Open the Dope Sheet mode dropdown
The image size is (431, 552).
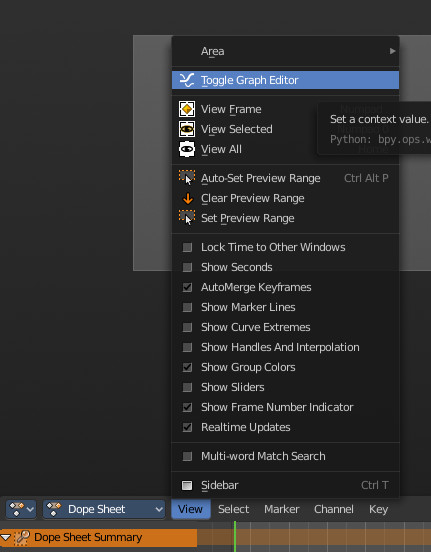tap(104, 509)
